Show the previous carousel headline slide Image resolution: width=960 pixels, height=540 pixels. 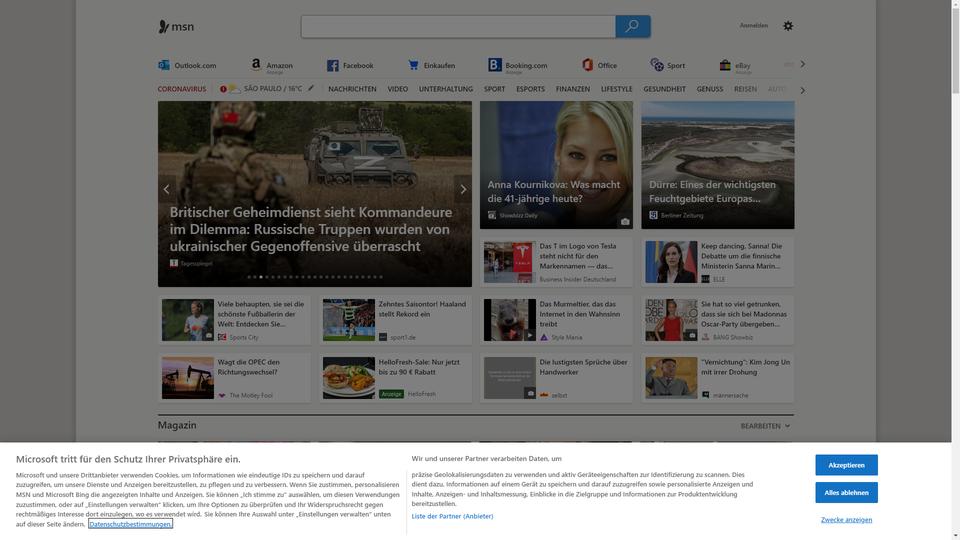[x=167, y=189]
